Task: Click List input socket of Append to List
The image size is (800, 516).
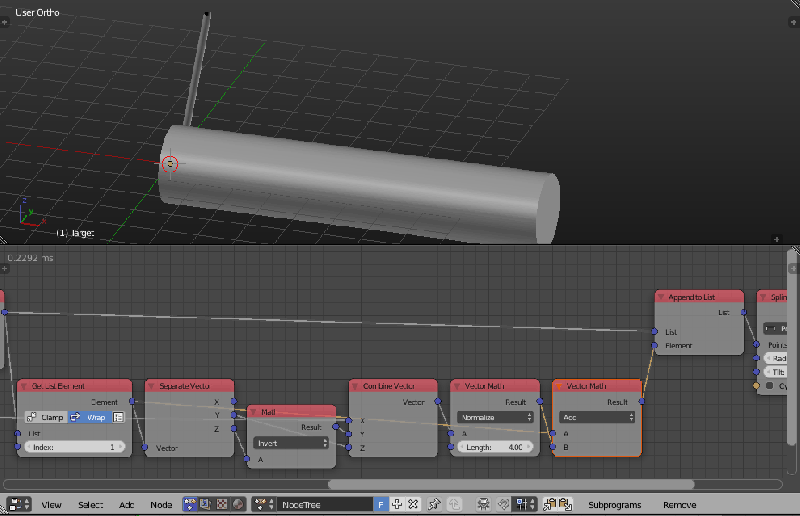Action: (655, 332)
